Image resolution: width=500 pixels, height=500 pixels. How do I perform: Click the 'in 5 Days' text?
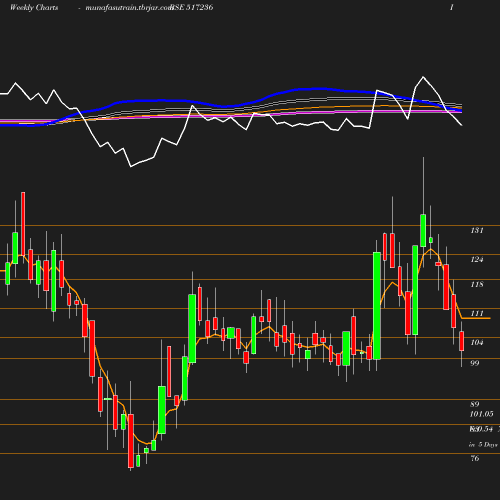(483, 445)
